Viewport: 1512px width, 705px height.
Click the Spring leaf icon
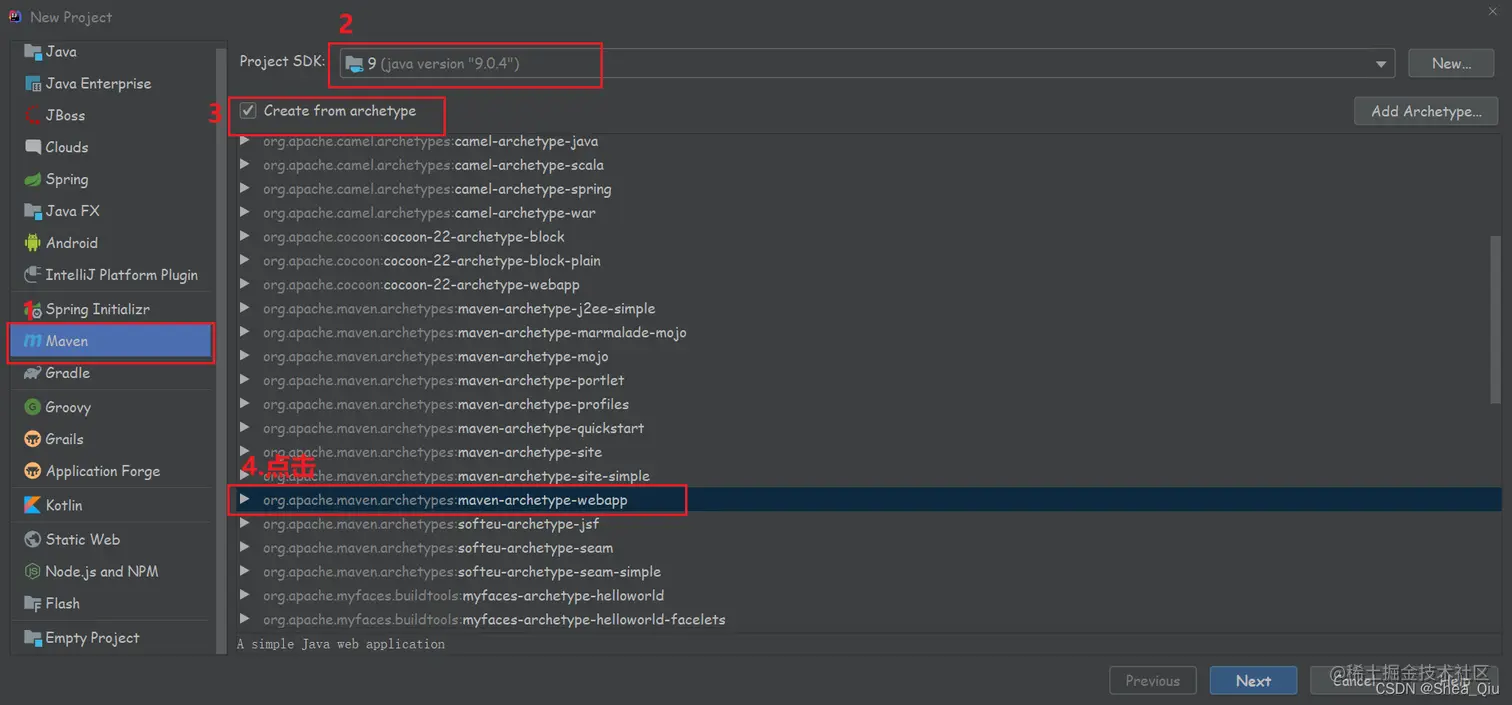pos(32,180)
